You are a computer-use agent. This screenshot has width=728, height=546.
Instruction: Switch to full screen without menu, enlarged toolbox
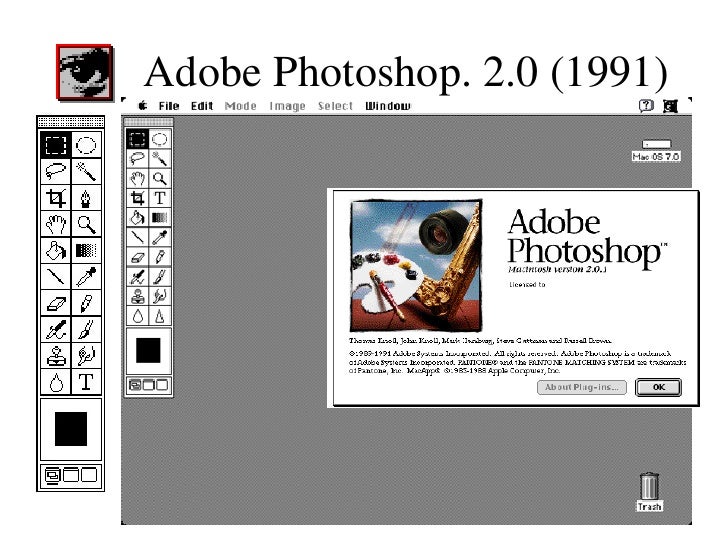pyautogui.click(x=89, y=475)
